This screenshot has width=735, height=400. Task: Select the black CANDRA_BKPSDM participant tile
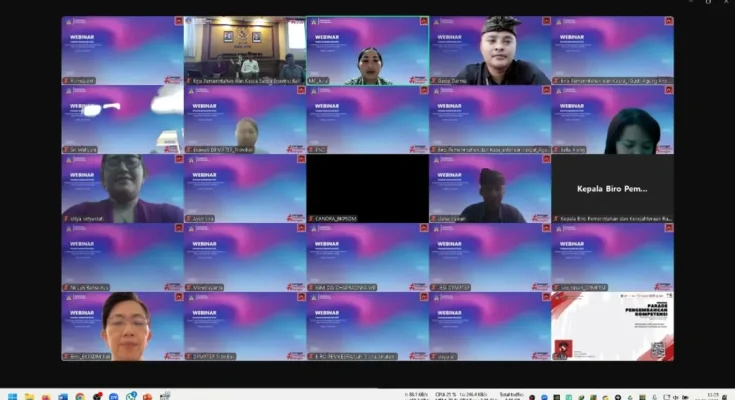[x=367, y=187]
